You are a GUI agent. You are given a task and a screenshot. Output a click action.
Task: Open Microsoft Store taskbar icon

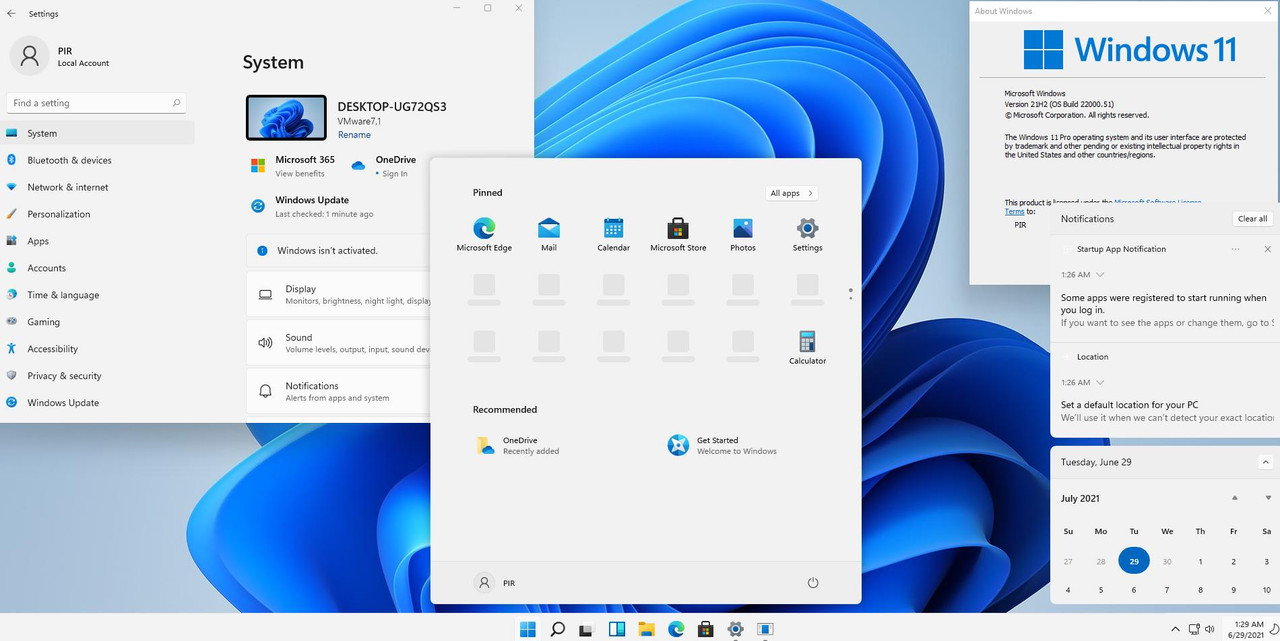(706, 629)
